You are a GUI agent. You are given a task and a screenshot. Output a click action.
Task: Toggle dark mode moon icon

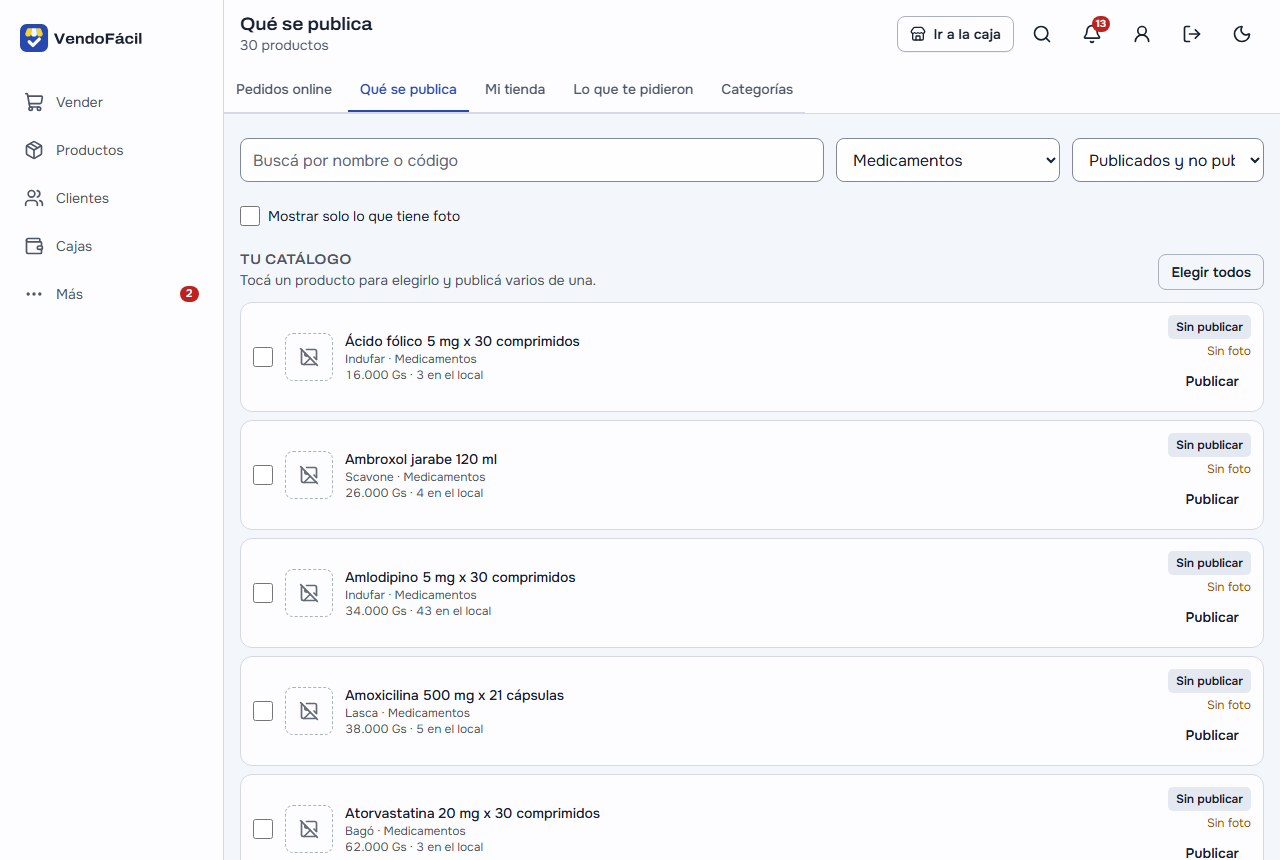pos(1242,34)
